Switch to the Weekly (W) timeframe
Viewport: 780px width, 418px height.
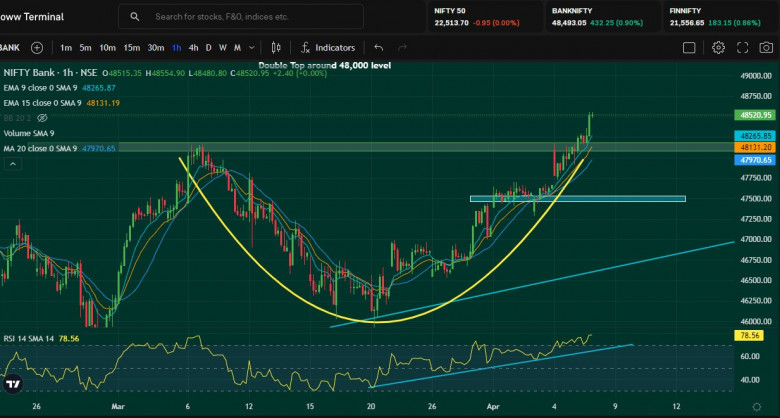tap(223, 48)
